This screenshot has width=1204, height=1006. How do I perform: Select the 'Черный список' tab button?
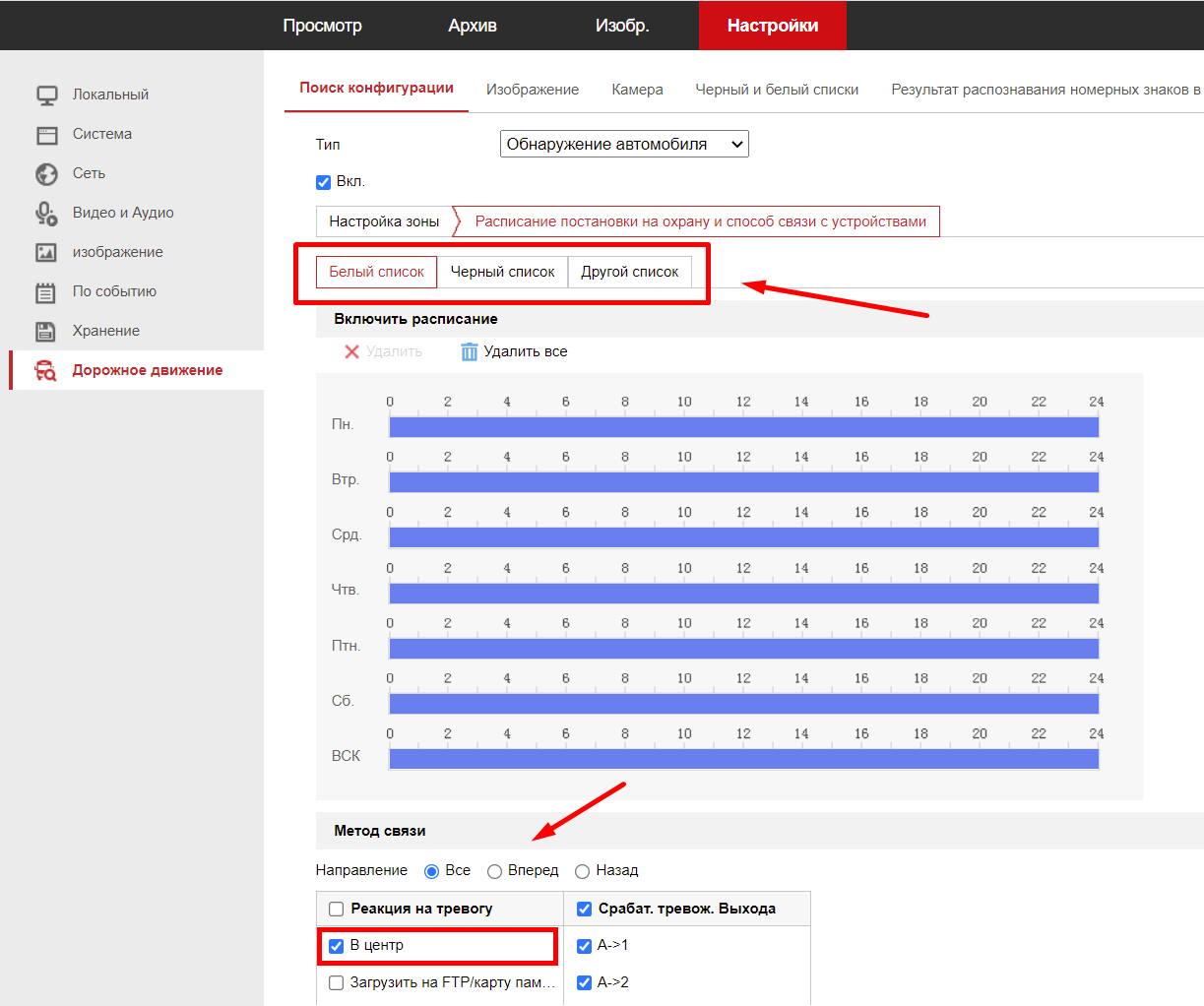[502, 272]
